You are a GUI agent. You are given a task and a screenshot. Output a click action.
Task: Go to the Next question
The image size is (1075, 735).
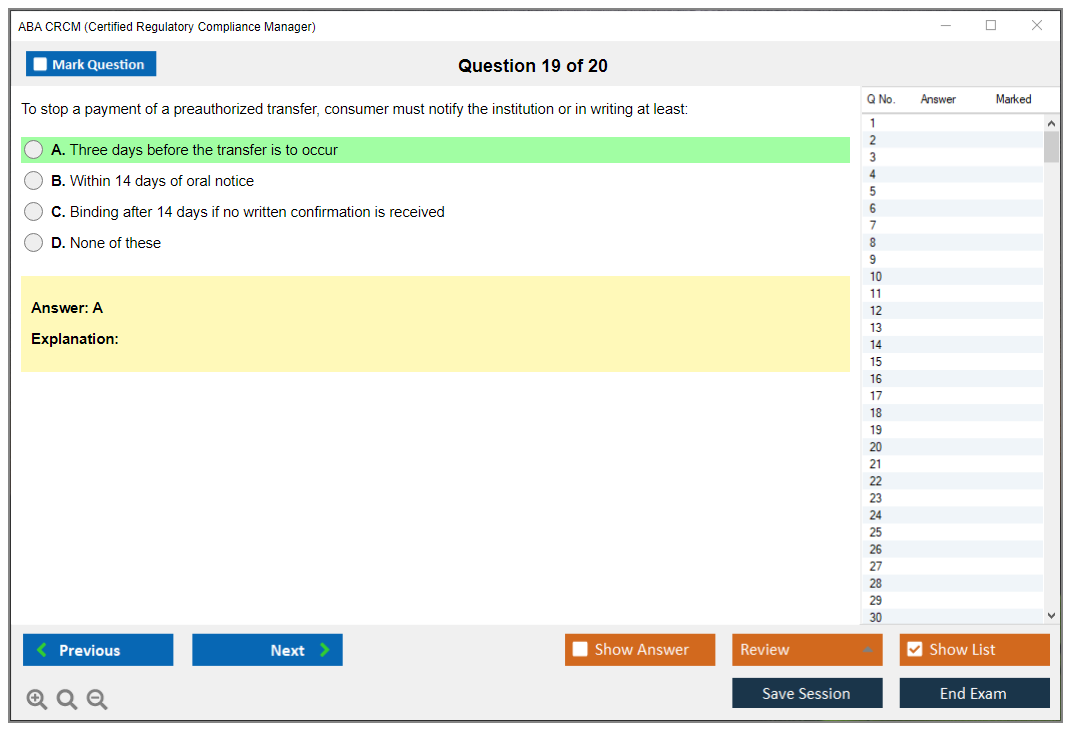[267, 650]
